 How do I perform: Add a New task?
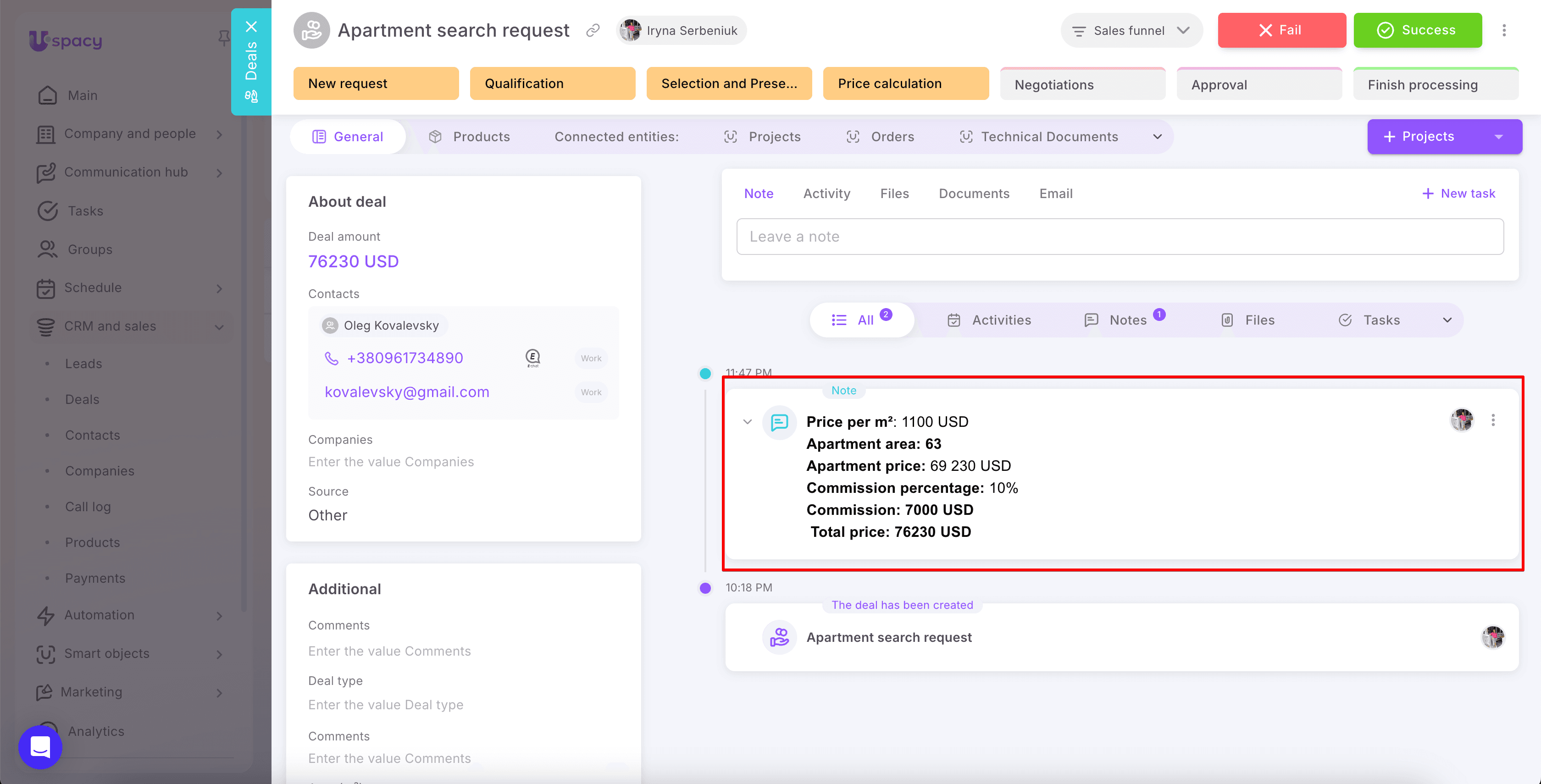tap(1458, 194)
